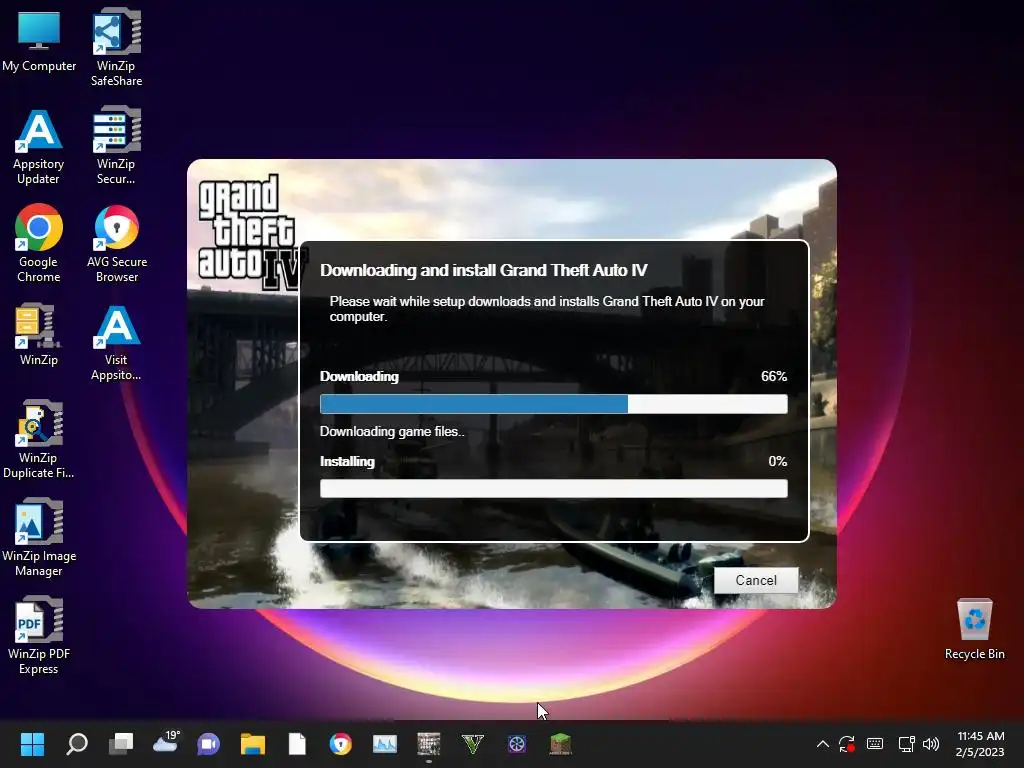Image resolution: width=1024 pixels, height=768 pixels.
Task: Open File Explorer from taskbar
Action: pos(253,744)
